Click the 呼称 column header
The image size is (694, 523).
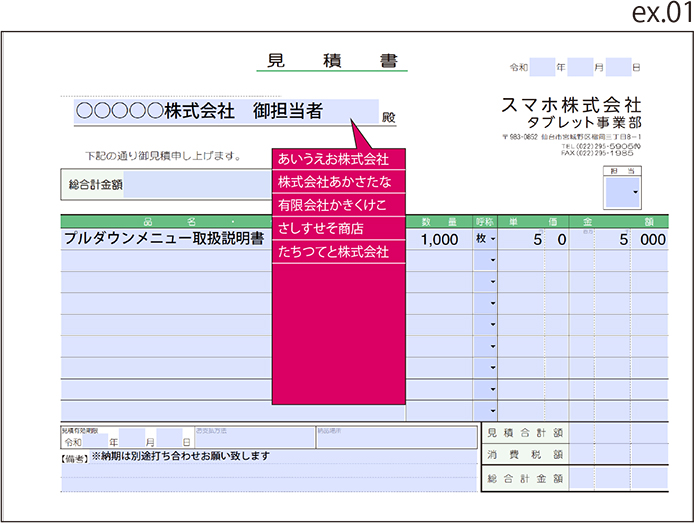485,222
